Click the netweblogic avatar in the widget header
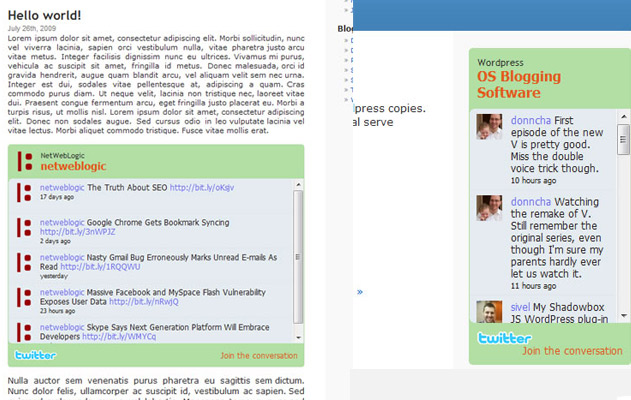The image size is (631, 400). pyautogui.click(x=25, y=161)
